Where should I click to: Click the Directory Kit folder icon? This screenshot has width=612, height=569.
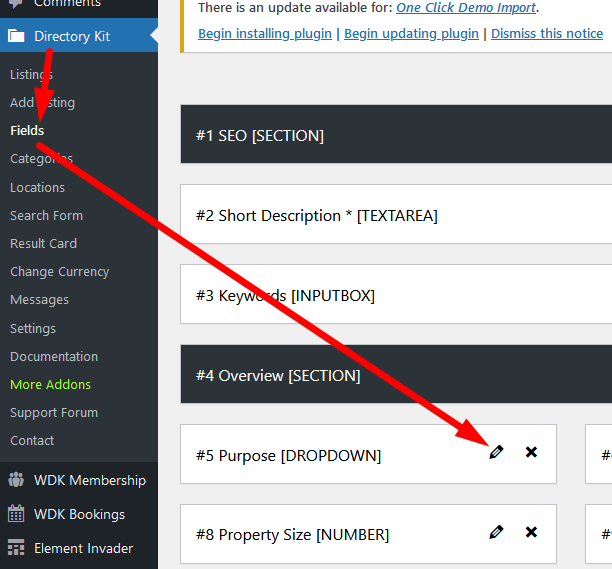[x=16, y=36]
